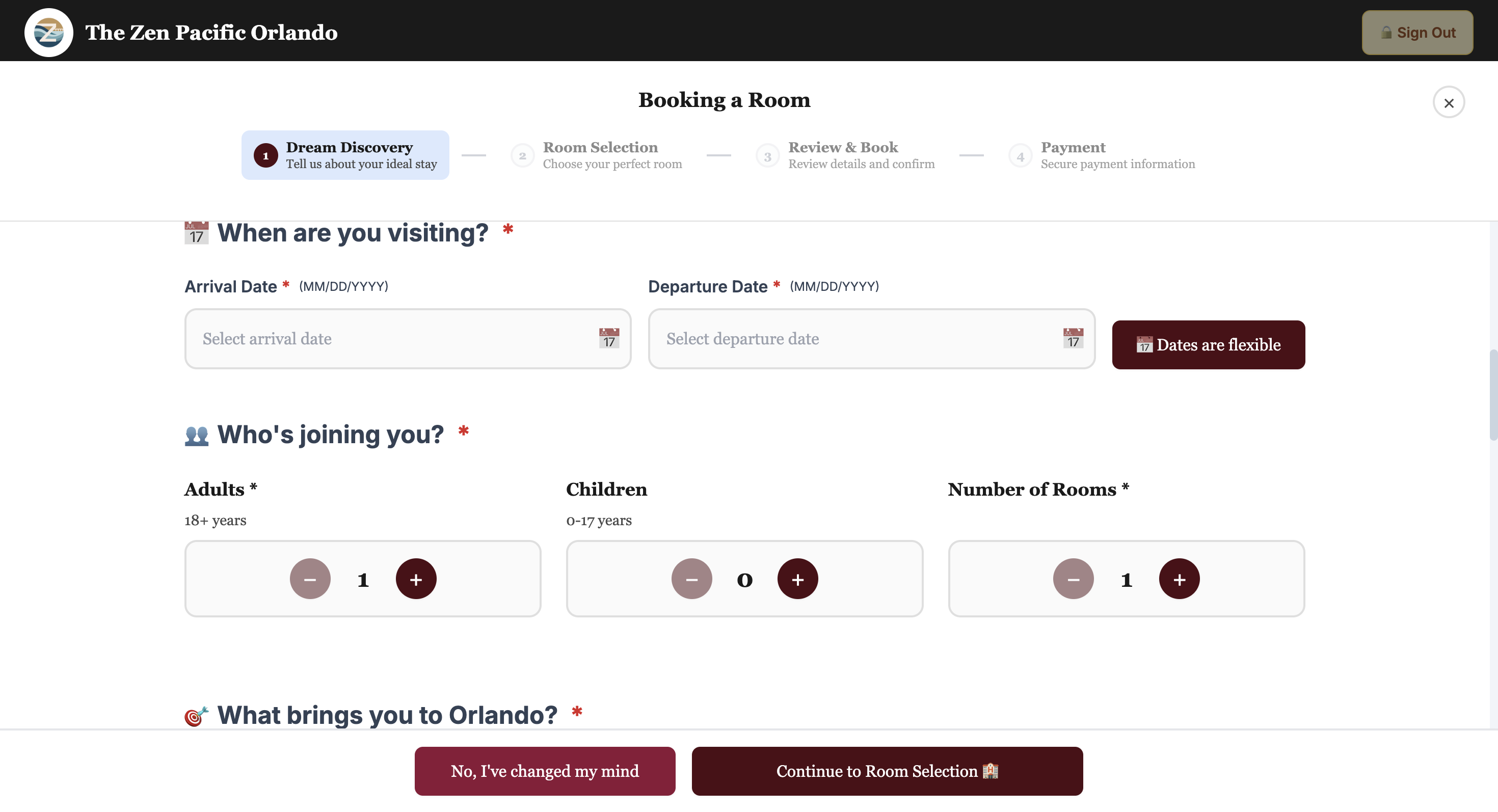
Task: Close the Booking a Room dialog
Action: click(1449, 102)
